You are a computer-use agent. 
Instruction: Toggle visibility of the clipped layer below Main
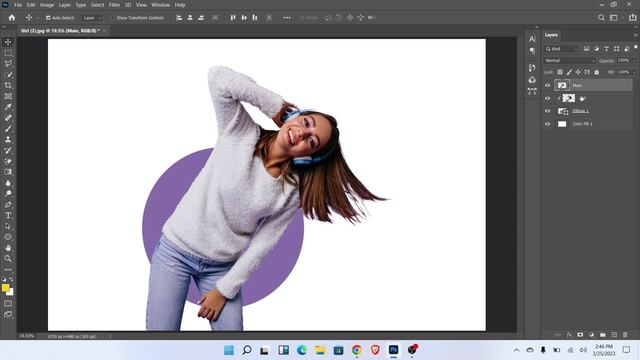point(548,98)
